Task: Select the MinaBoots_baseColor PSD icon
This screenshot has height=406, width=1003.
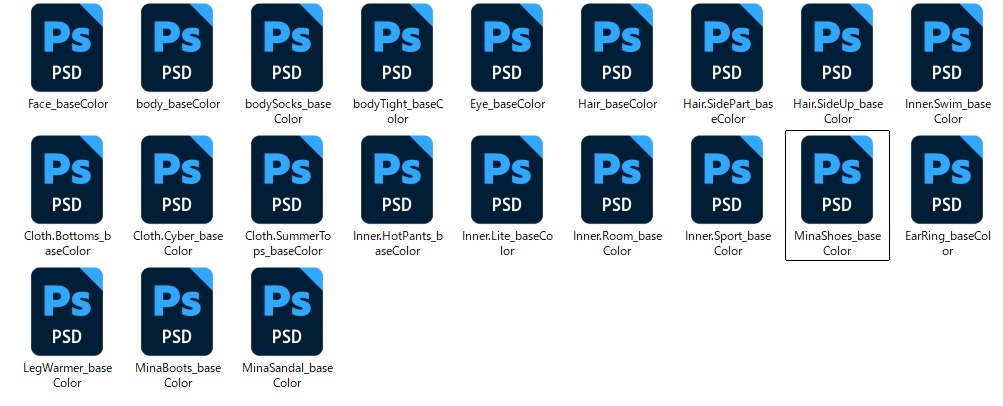Action: pyautogui.click(x=177, y=311)
